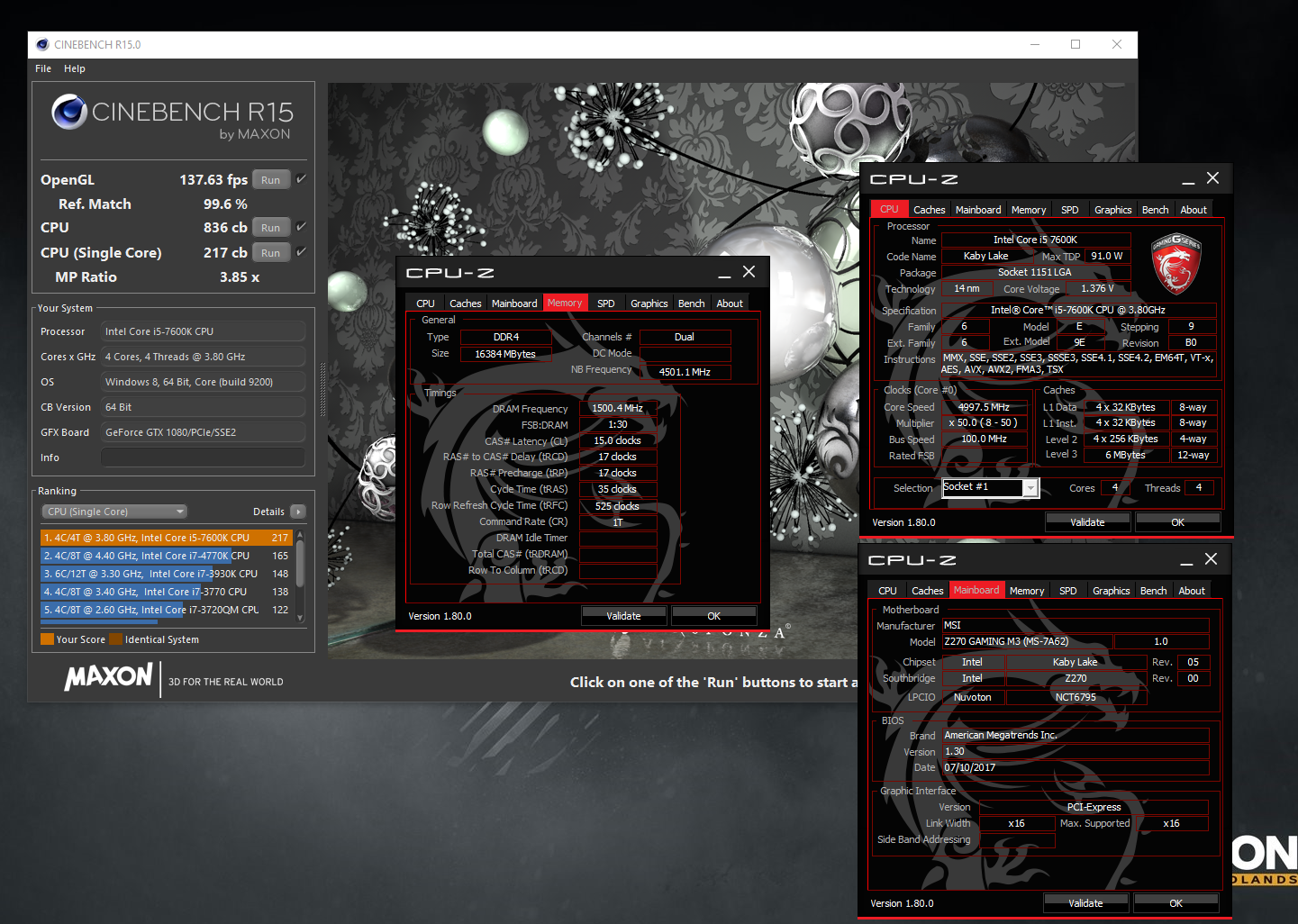The image size is (1298, 924).
Task: Close the Mainboard CPU-Z window
Action: click(x=1211, y=559)
